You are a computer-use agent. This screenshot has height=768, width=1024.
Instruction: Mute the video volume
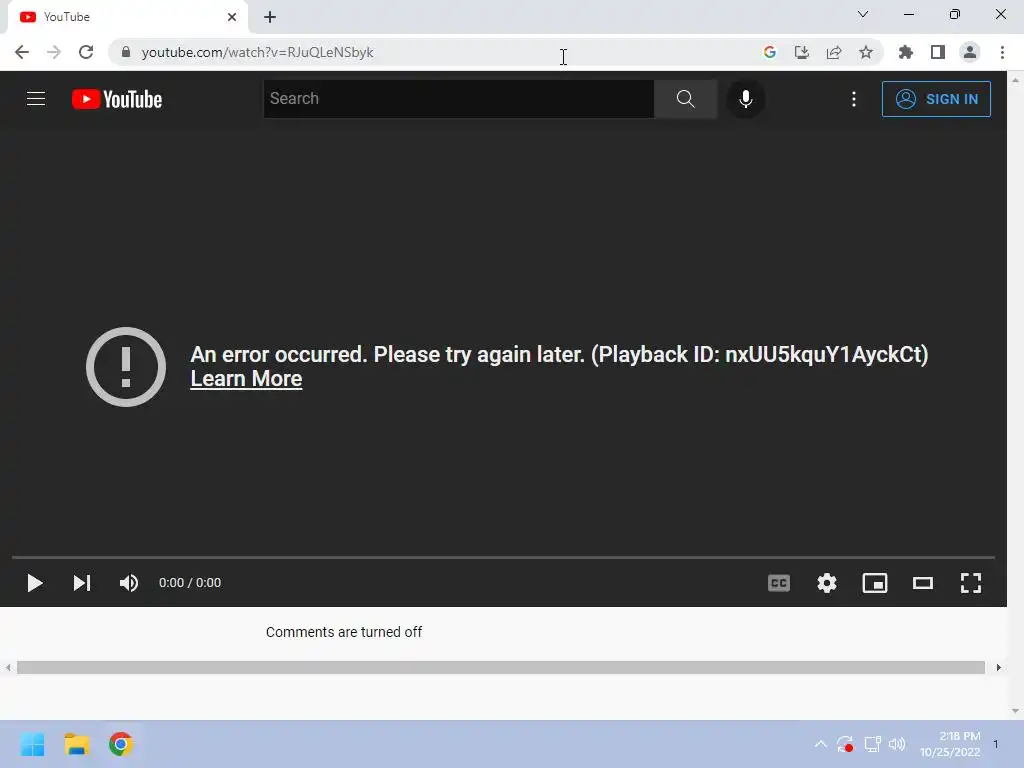[129, 583]
